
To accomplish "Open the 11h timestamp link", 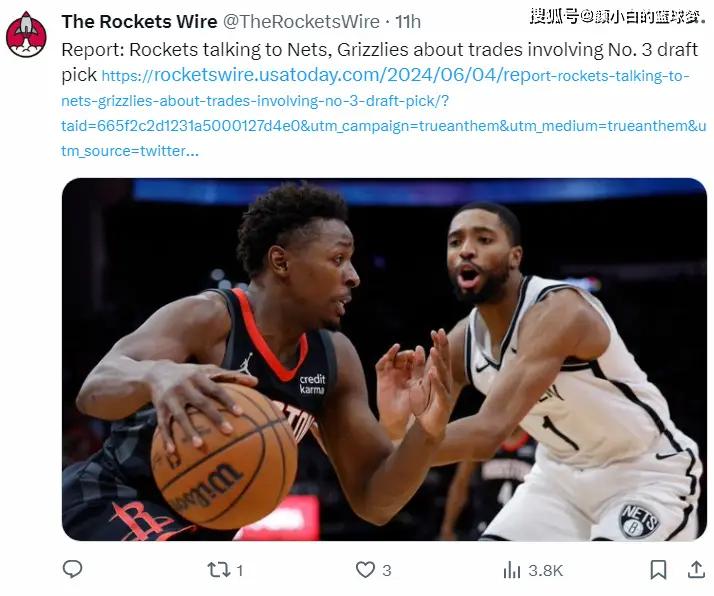I will coord(408,21).
